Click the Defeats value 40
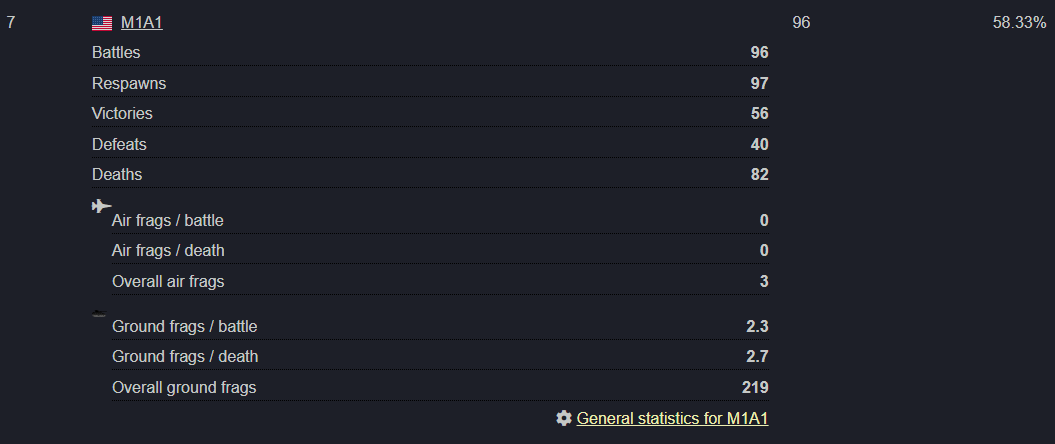Image resolution: width=1055 pixels, height=444 pixels. [760, 145]
